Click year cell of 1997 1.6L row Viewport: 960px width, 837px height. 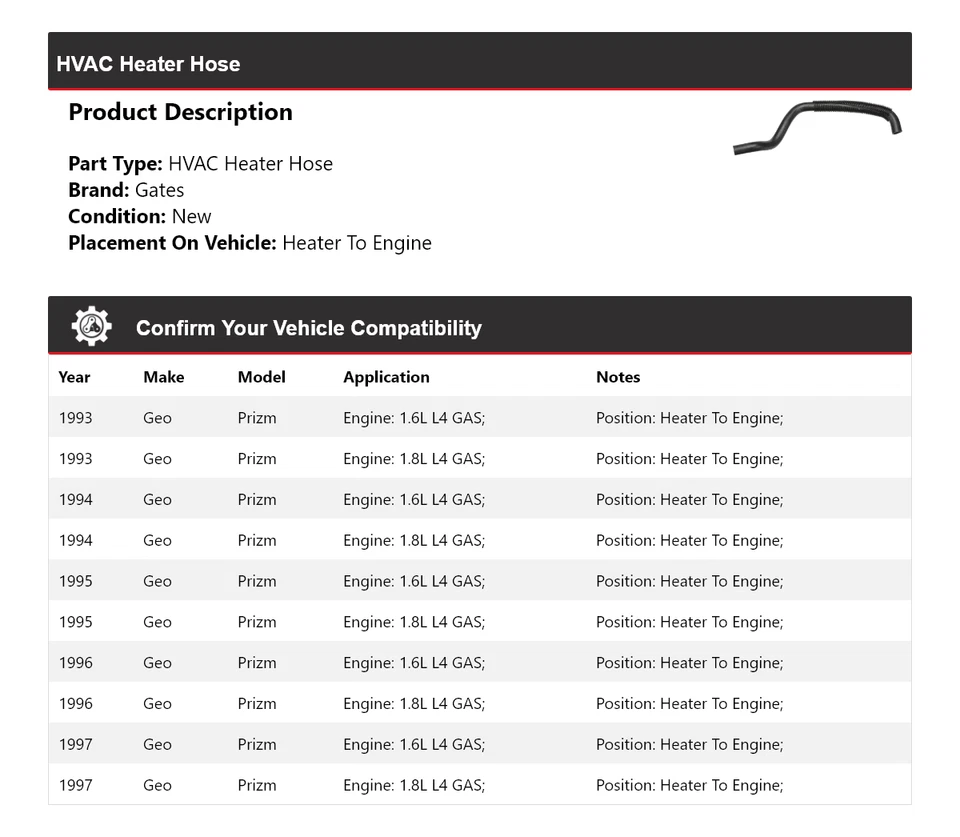click(75, 745)
